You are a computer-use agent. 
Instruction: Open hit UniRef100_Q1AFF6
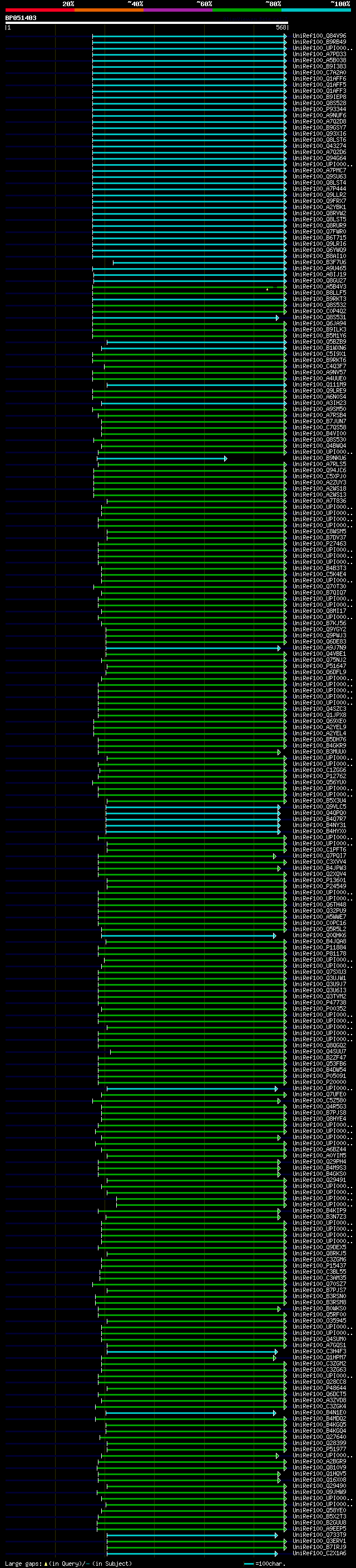(x=319, y=78)
